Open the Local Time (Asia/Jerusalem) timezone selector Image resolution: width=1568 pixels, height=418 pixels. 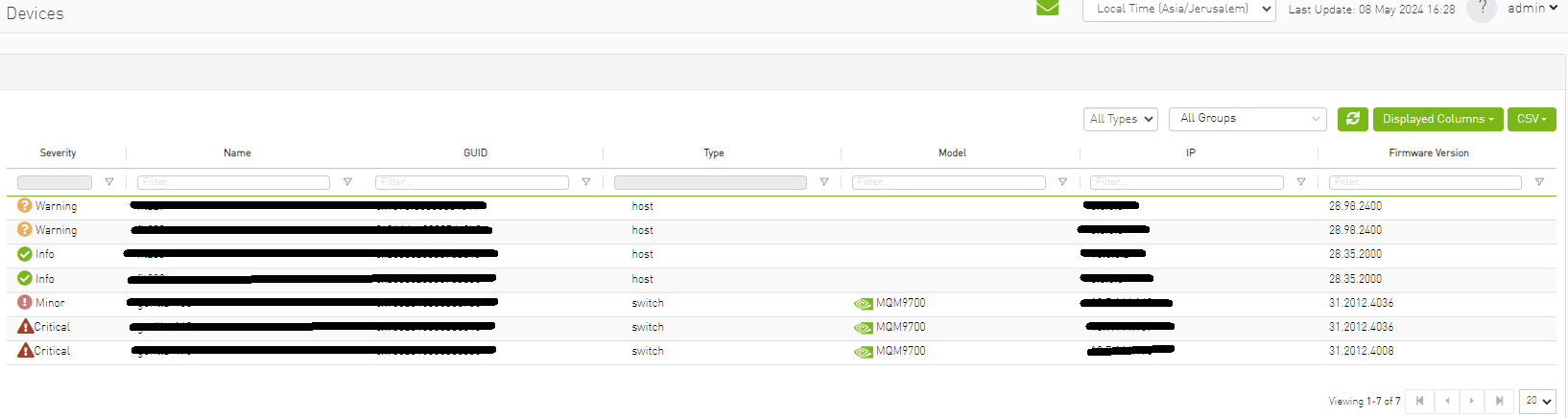point(1179,9)
